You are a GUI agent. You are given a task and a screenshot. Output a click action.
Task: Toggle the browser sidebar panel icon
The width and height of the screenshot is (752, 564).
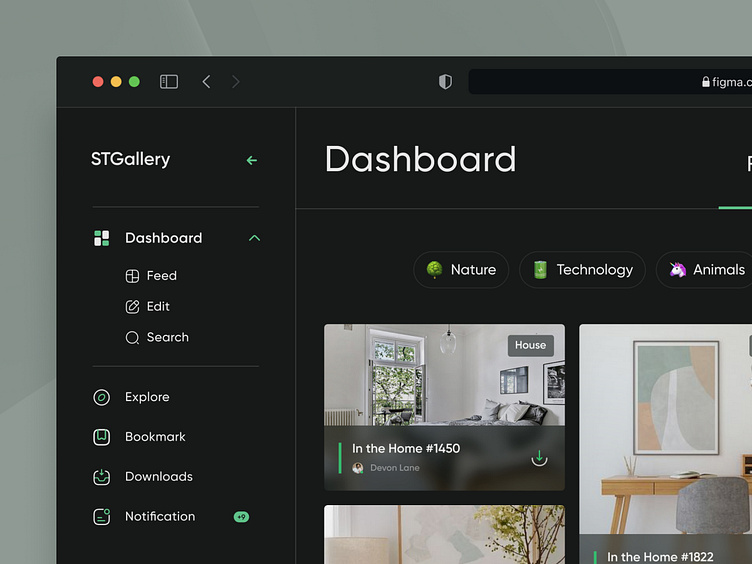coord(169,82)
